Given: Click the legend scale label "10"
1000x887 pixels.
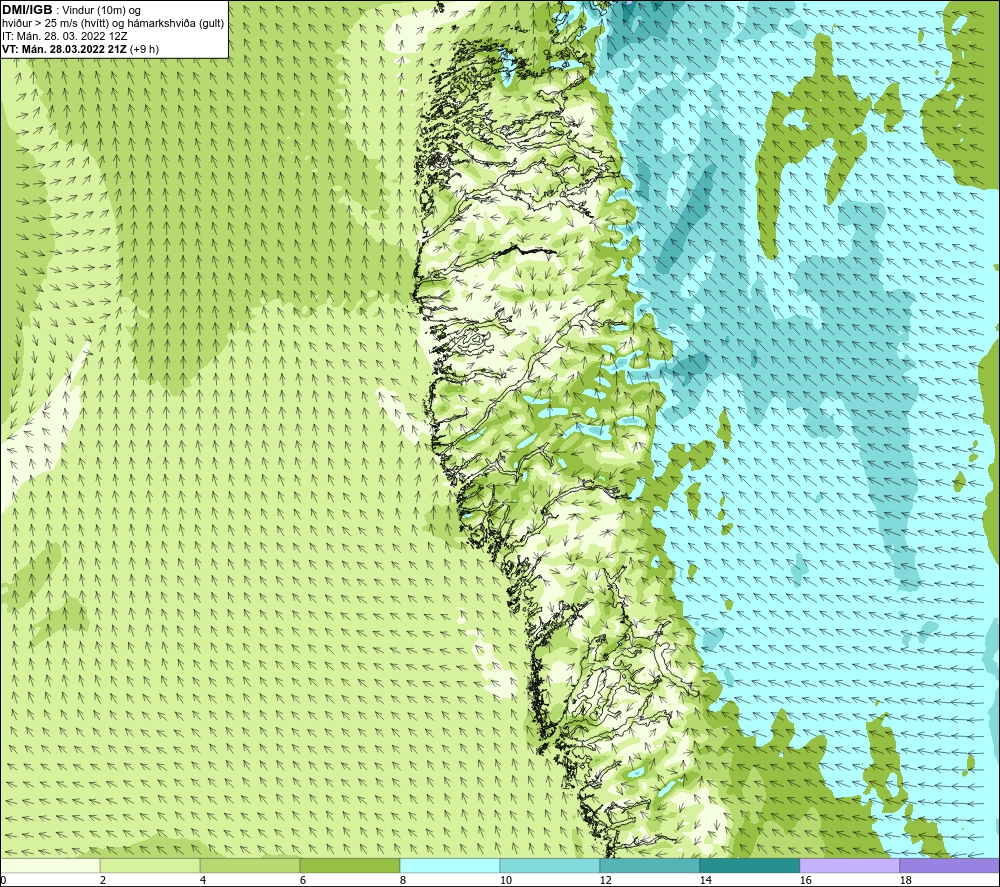Looking at the screenshot, I should [505, 880].
